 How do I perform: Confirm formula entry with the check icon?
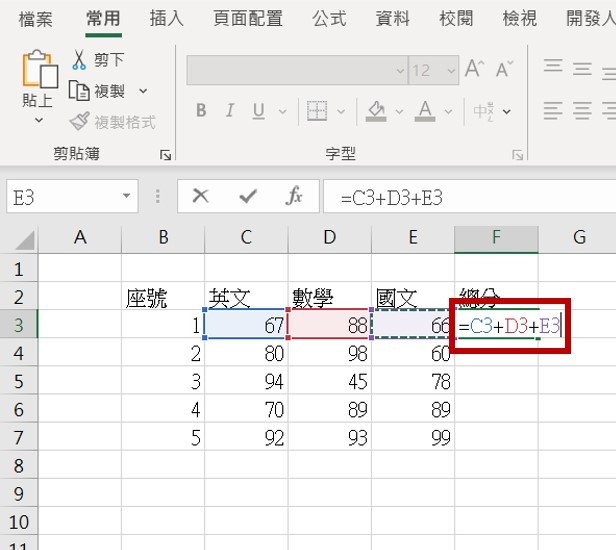coord(248,196)
